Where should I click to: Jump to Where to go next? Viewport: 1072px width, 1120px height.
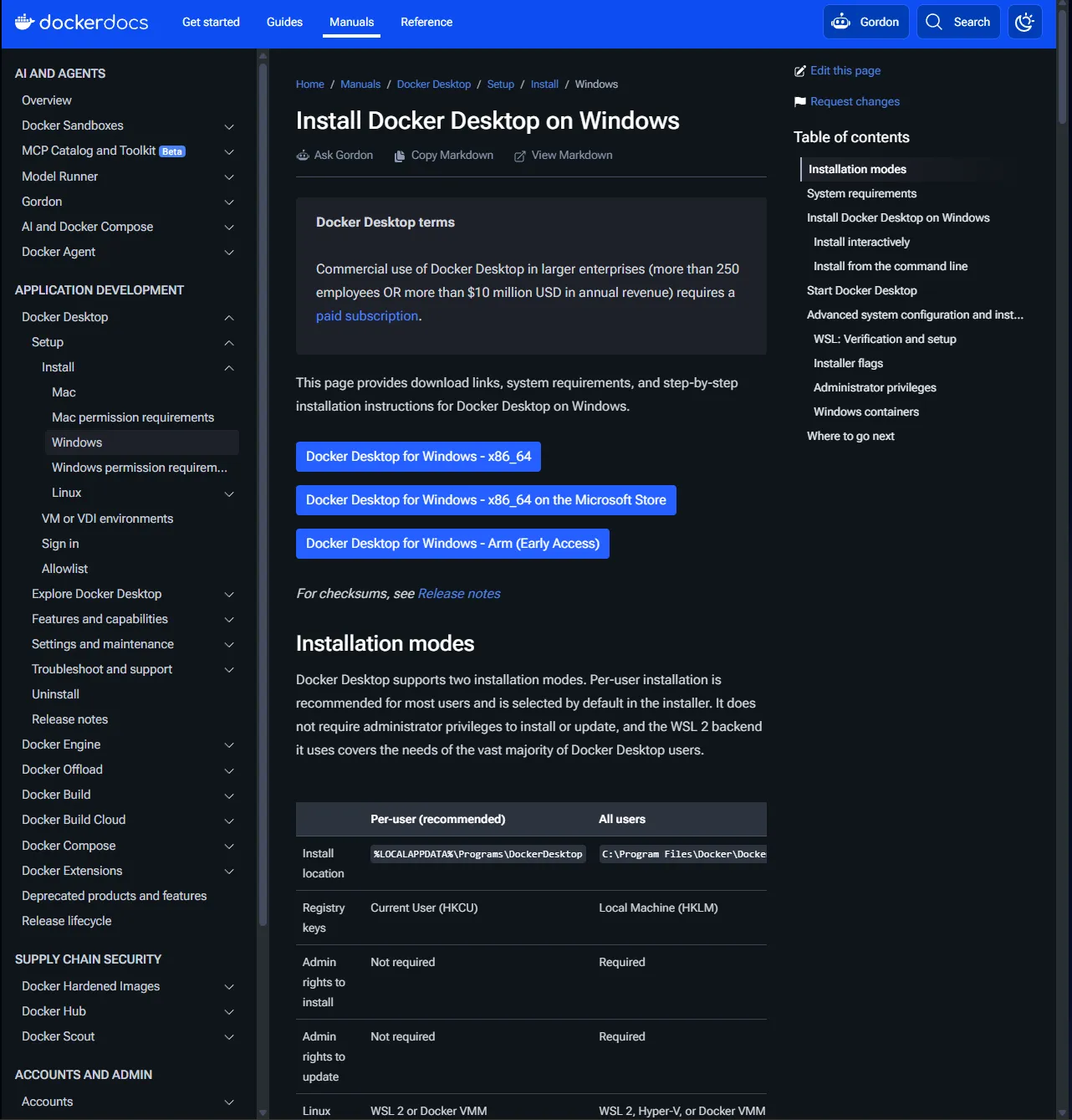[x=850, y=436]
